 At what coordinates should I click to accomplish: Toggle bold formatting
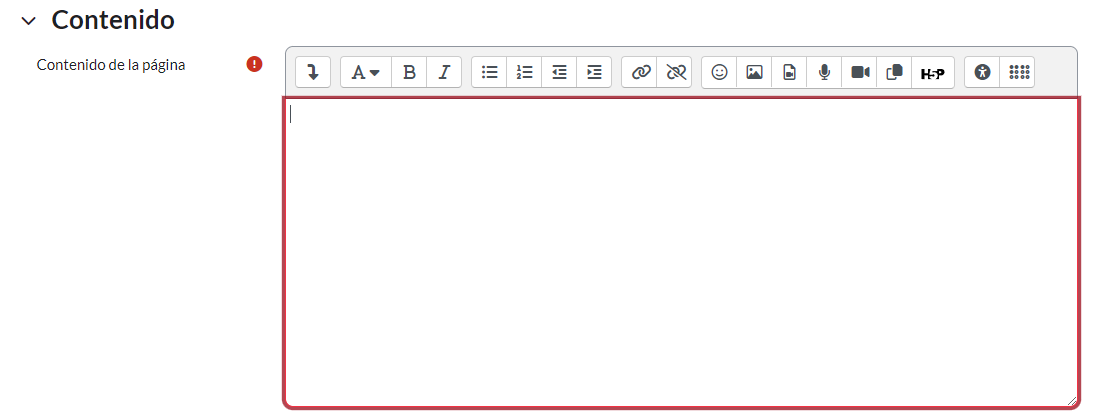coord(410,72)
